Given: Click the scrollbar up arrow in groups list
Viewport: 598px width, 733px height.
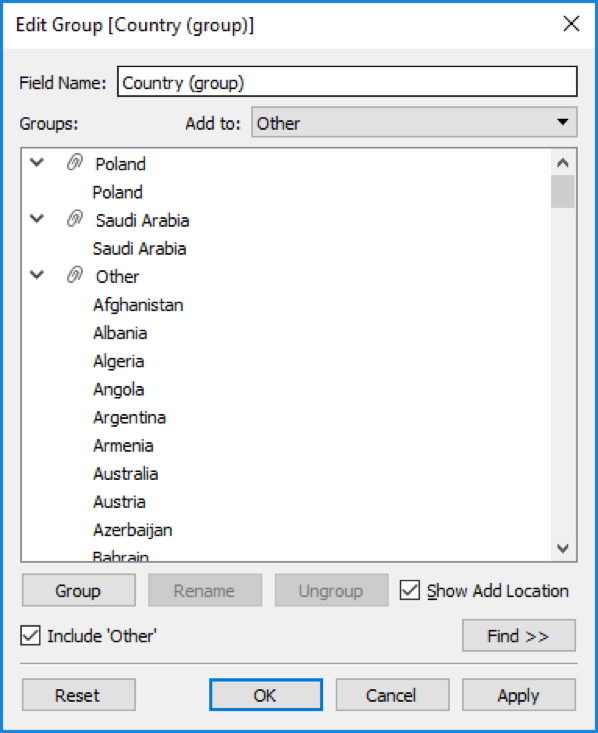Looking at the screenshot, I should (563, 163).
